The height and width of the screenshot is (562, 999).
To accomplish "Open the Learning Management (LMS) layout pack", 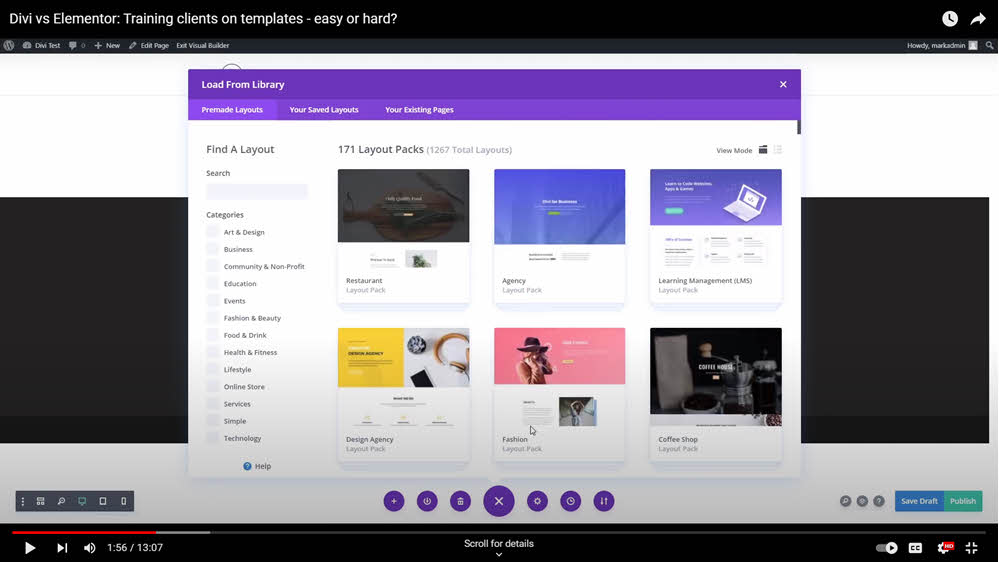I will pyautogui.click(x=715, y=219).
